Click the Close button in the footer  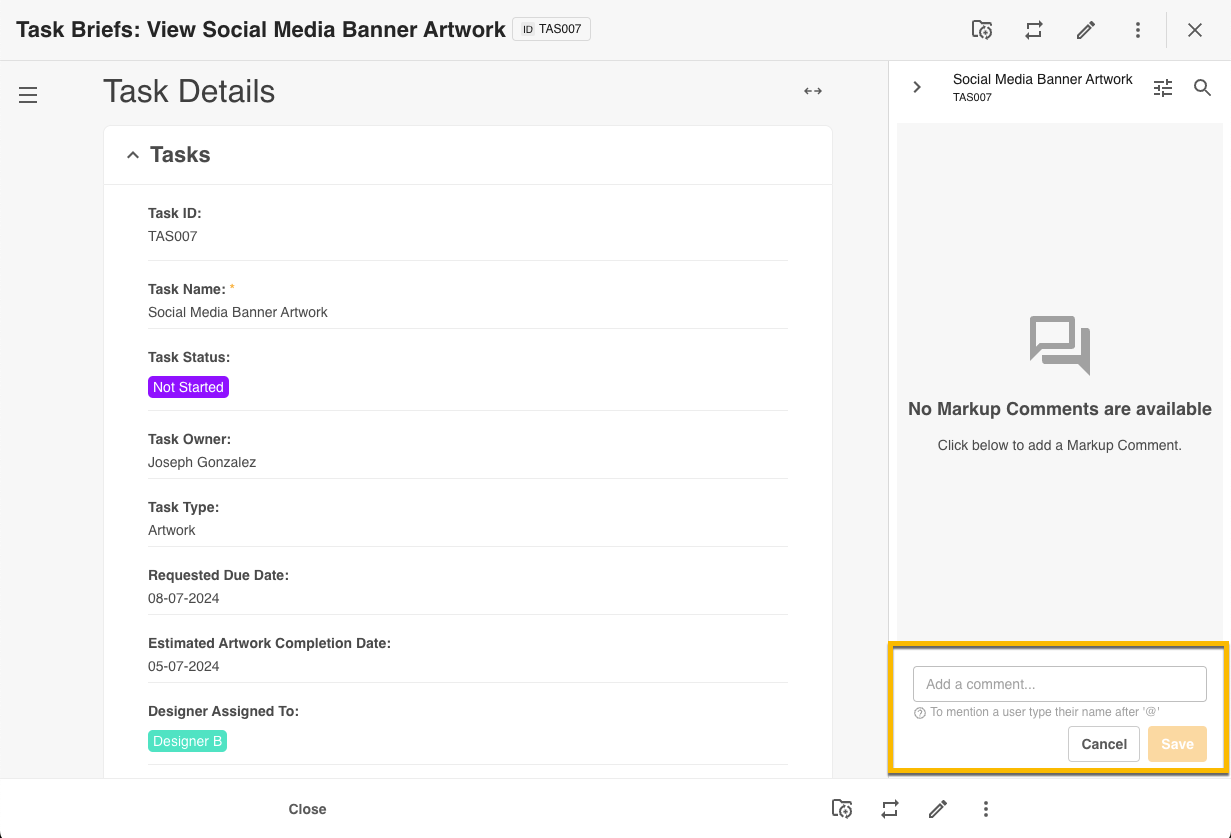[x=307, y=809]
